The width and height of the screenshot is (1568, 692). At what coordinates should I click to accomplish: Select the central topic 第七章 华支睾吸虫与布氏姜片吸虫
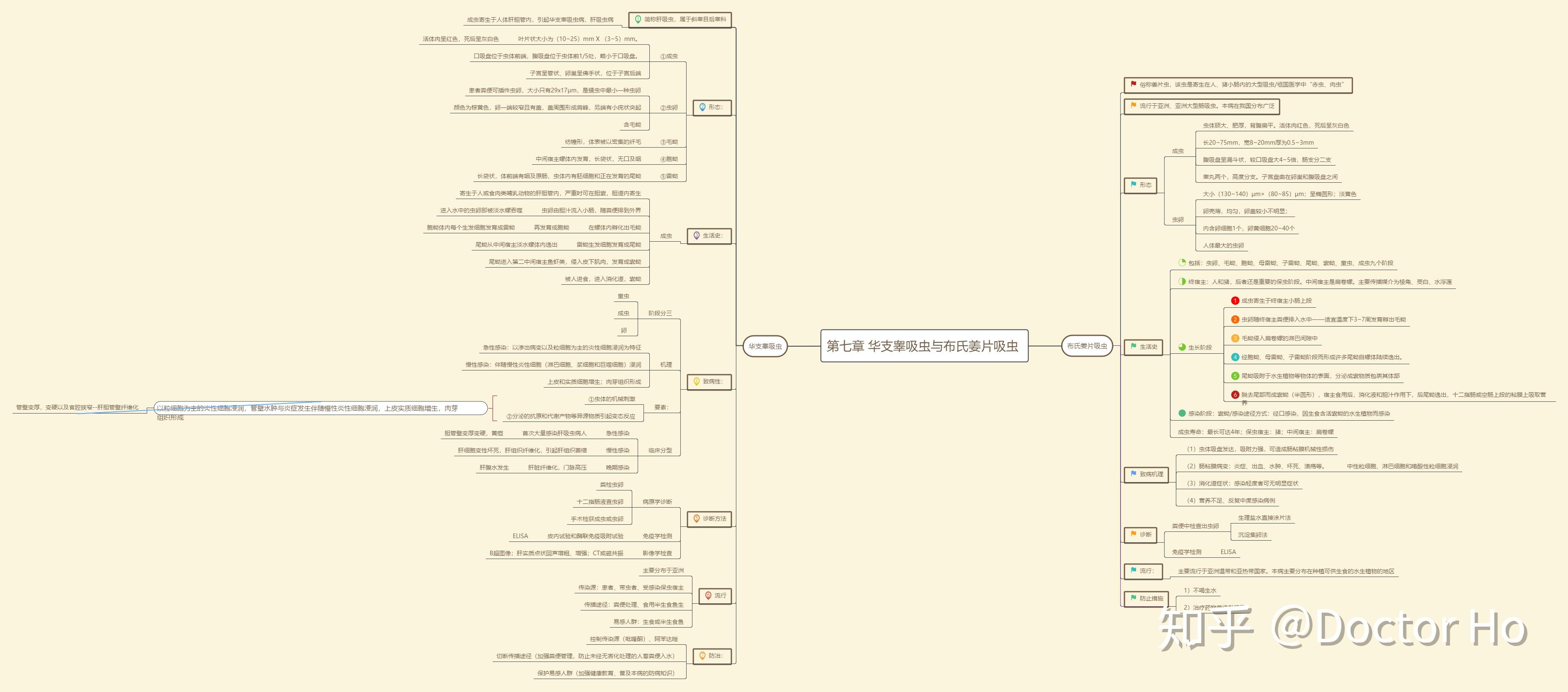(x=924, y=346)
